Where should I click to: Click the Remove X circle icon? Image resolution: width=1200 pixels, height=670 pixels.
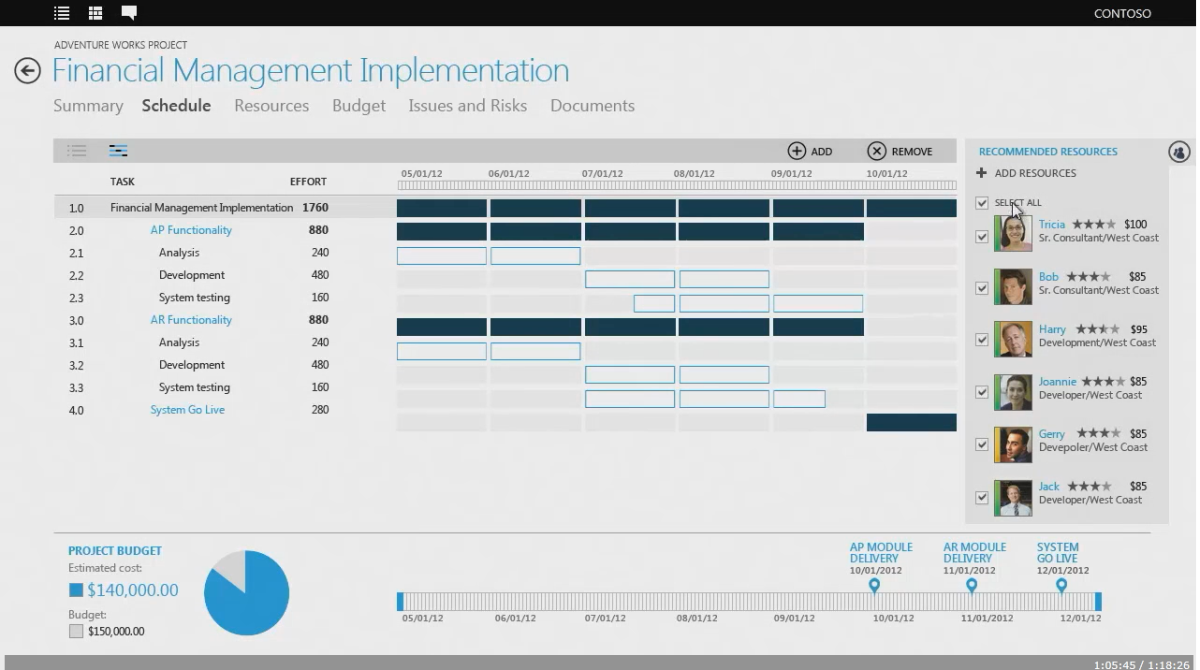876,151
